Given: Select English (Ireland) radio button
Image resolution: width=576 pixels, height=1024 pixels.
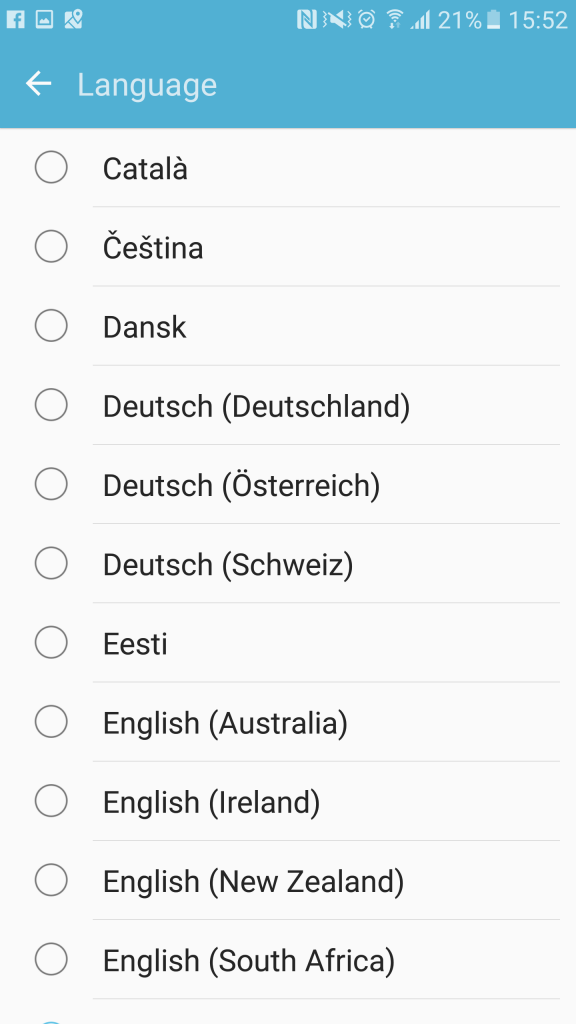Looking at the screenshot, I should [x=51, y=801].
